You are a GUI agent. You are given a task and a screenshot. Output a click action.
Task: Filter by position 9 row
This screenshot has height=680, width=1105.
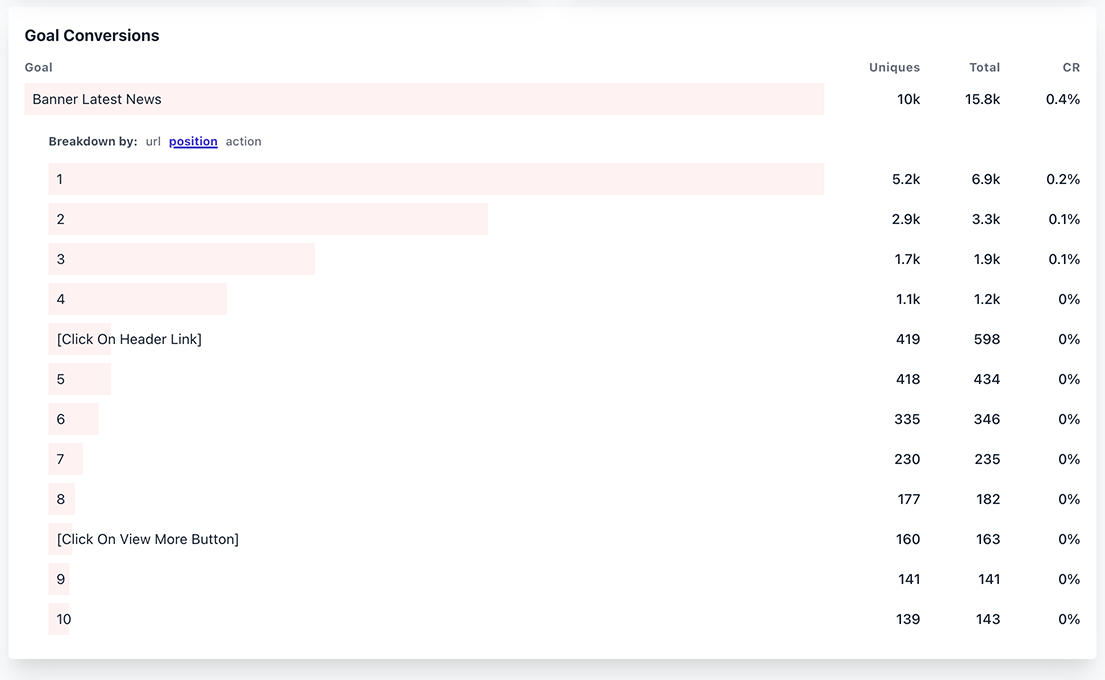point(61,579)
